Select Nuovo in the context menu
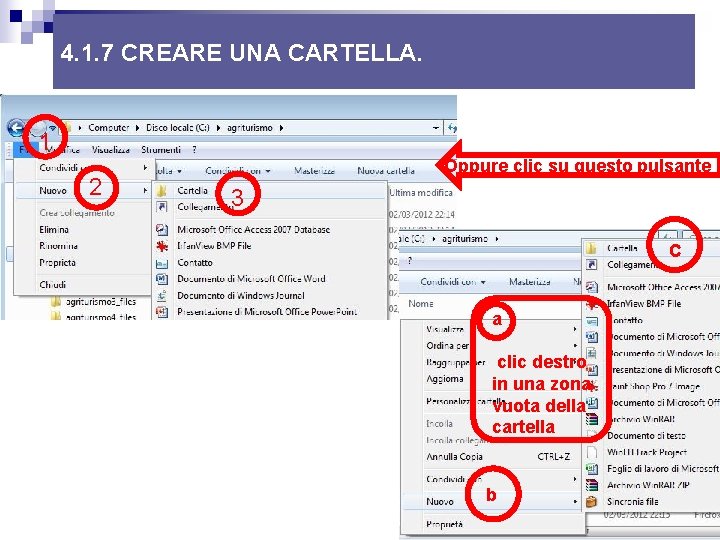 pyautogui.click(x=439, y=501)
